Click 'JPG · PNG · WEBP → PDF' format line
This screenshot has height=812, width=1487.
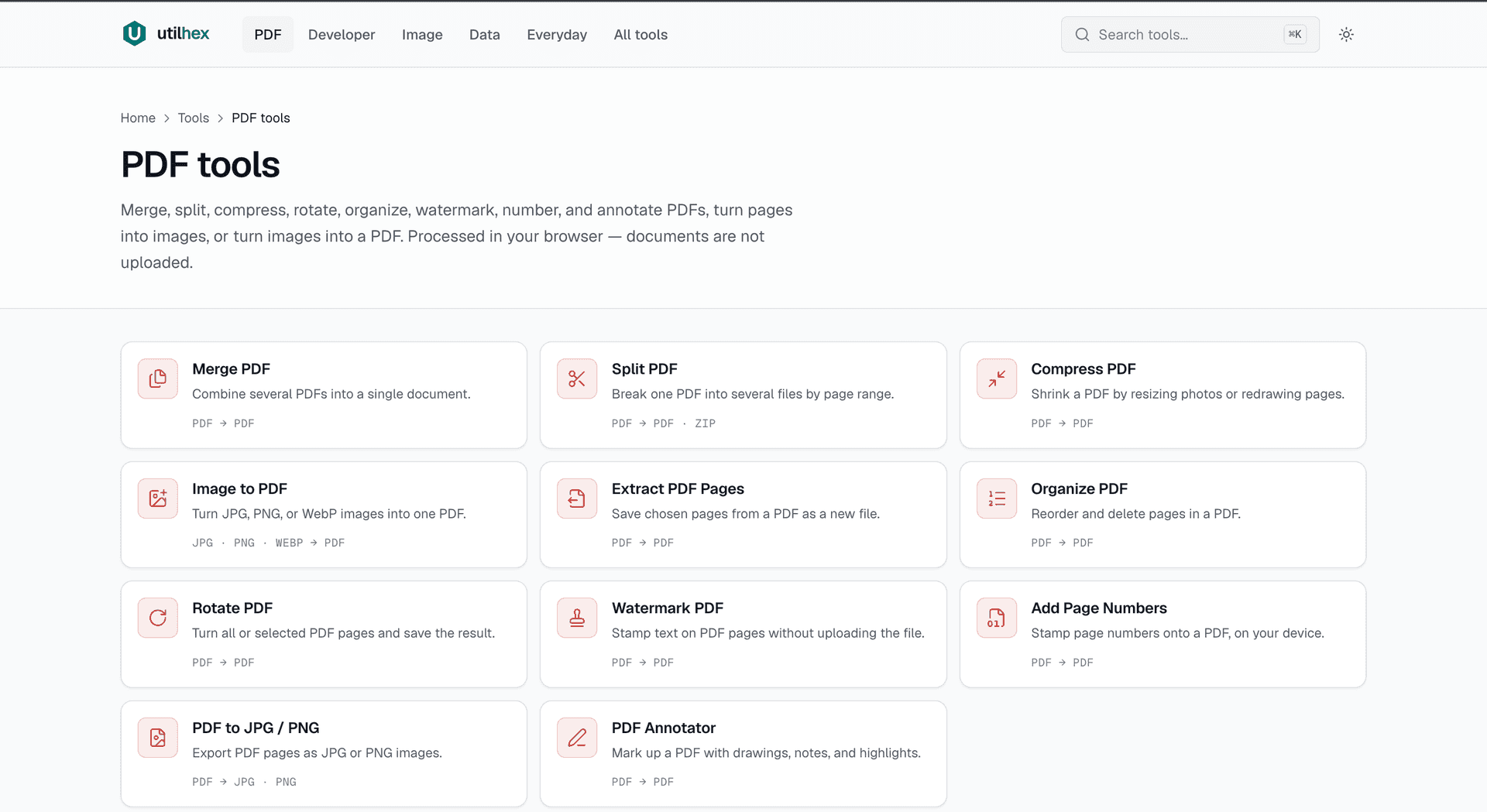click(269, 543)
